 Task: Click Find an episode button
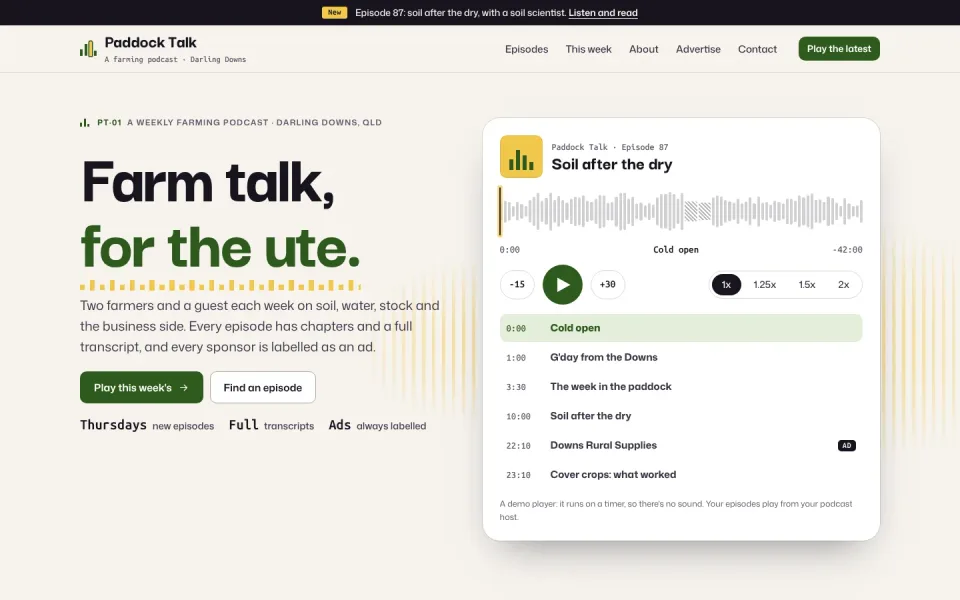tap(263, 388)
